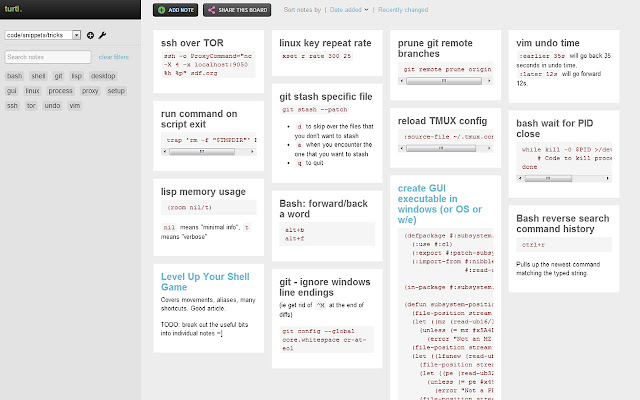Open the Date added sort dropdown
640x400 pixels.
pyautogui.click(x=349, y=10)
